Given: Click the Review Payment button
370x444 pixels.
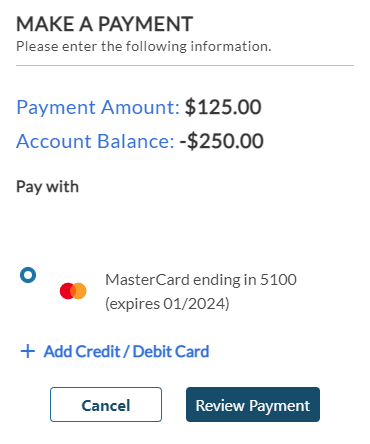Looking at the screenshot, I should pos(253,404).
